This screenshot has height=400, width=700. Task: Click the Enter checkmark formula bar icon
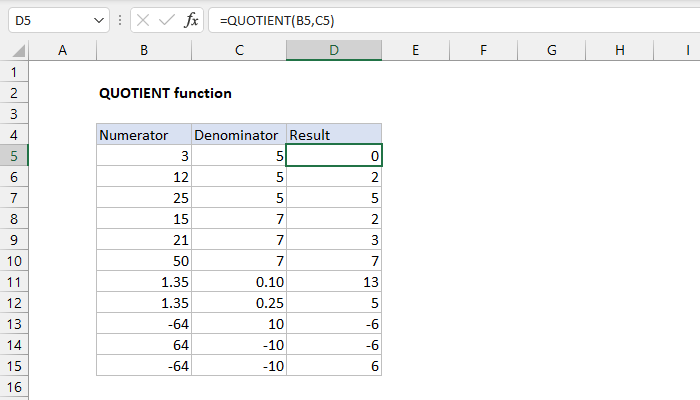(x=167, y=21)
